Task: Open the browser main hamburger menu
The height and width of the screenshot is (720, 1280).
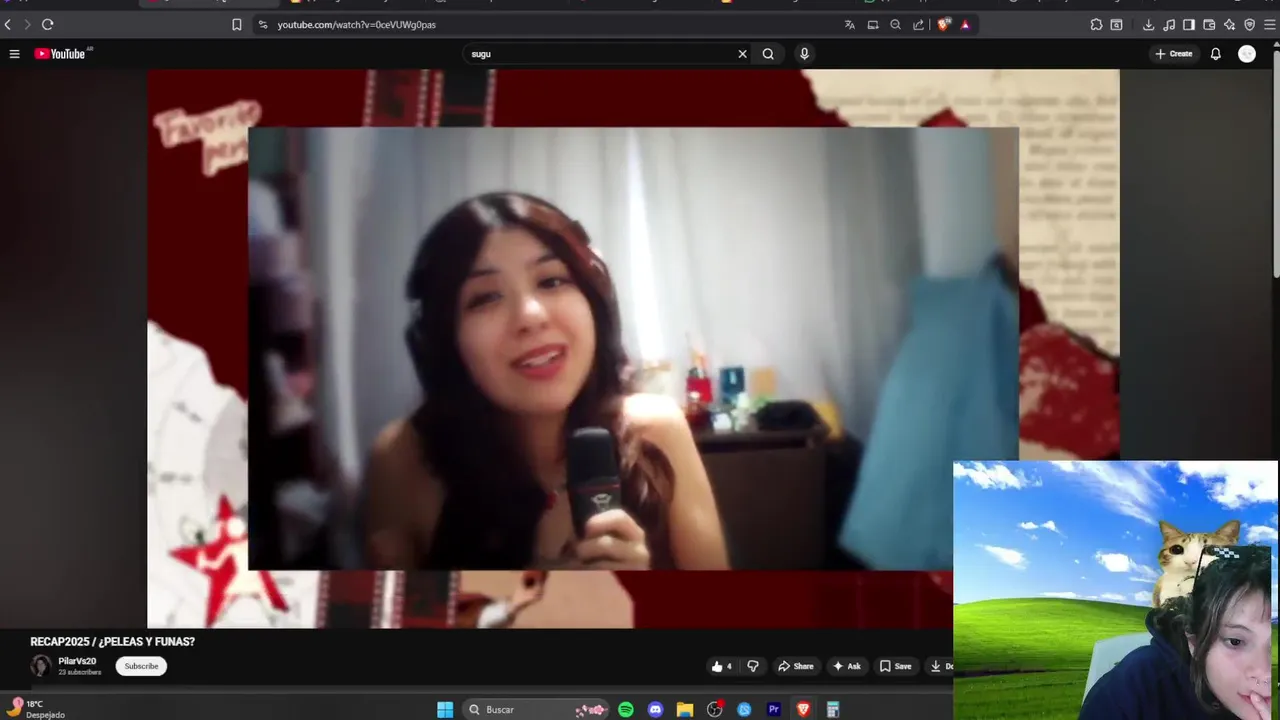Action: (1269, 24)
